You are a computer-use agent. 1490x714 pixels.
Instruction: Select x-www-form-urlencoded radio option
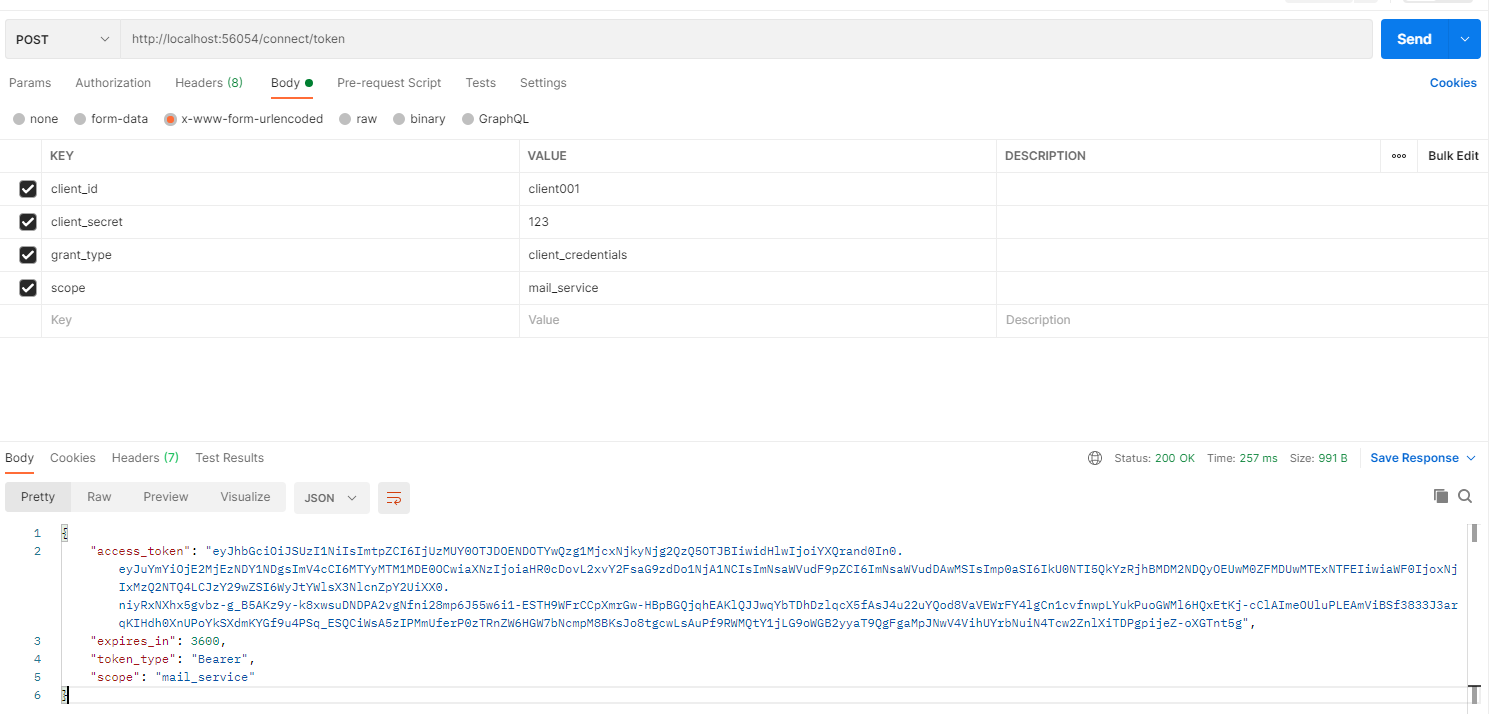171,119
